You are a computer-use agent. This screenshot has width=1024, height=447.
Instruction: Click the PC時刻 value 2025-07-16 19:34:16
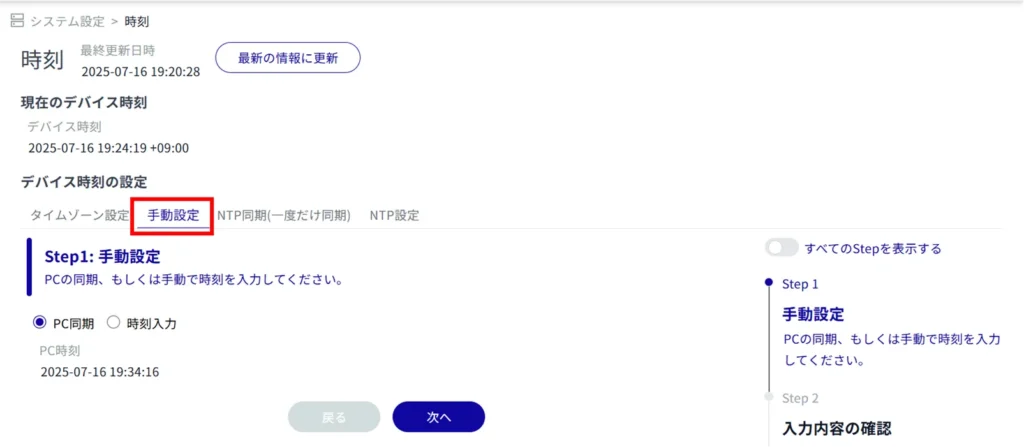coord(100,372)
